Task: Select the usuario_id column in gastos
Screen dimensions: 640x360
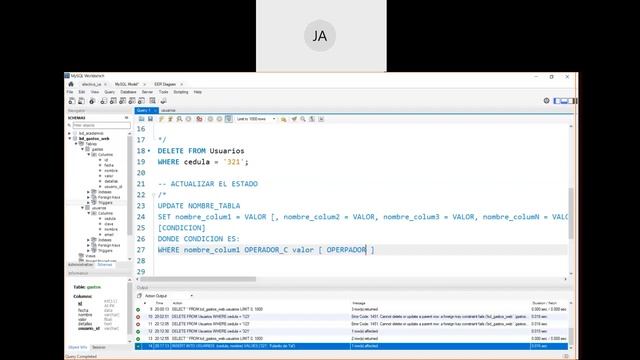Action: point(113,187)
